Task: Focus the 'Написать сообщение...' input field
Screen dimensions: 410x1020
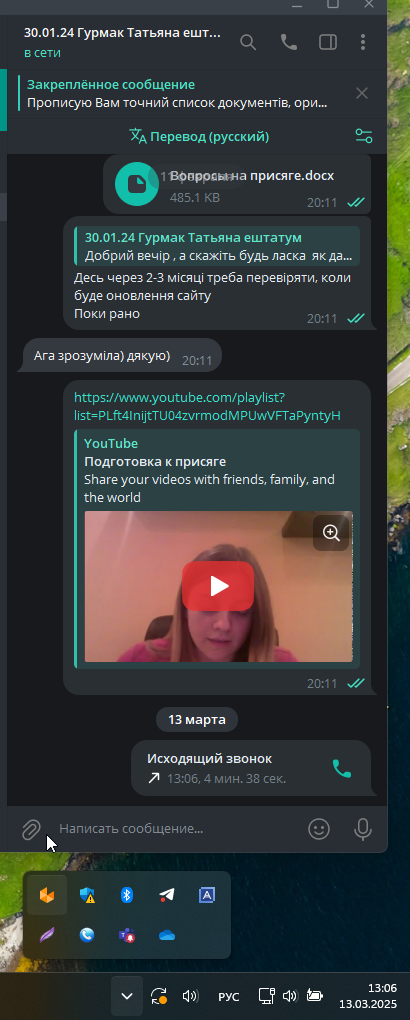Action: click(x=176, y=829)
